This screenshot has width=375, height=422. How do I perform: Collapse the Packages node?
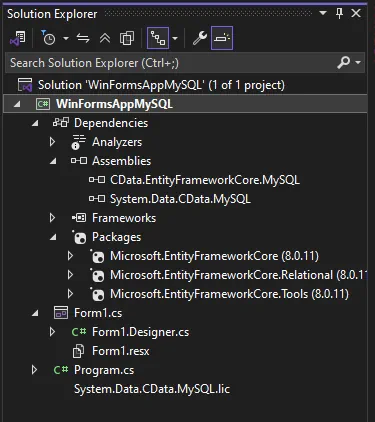click(53, 237)
